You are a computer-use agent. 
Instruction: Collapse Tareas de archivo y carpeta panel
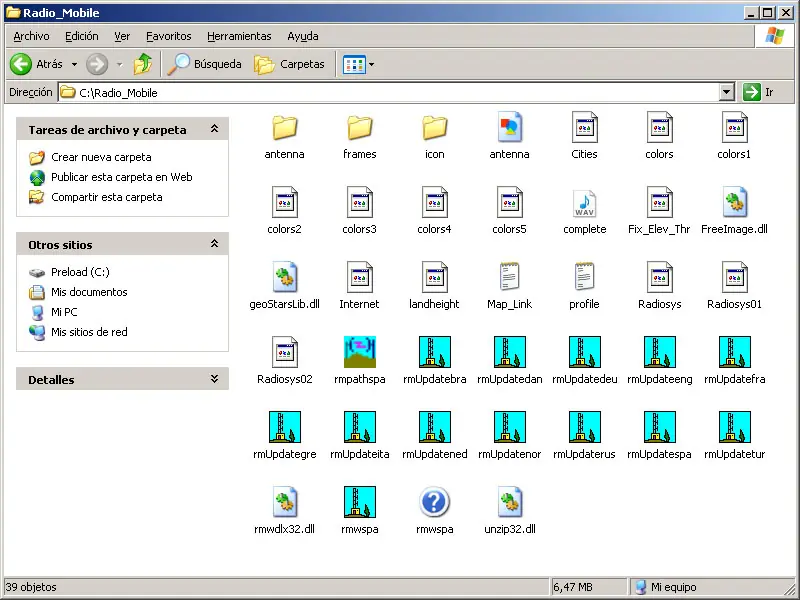(x=215, y=129)
